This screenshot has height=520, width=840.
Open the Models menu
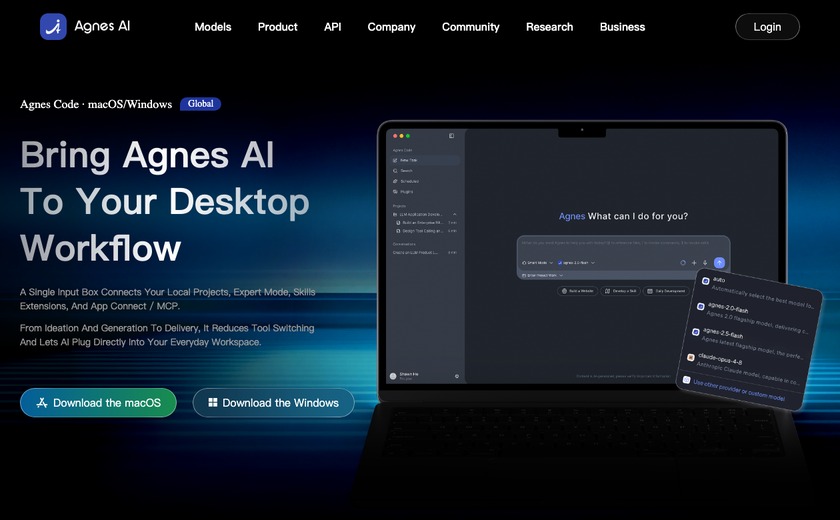(213, 27)
